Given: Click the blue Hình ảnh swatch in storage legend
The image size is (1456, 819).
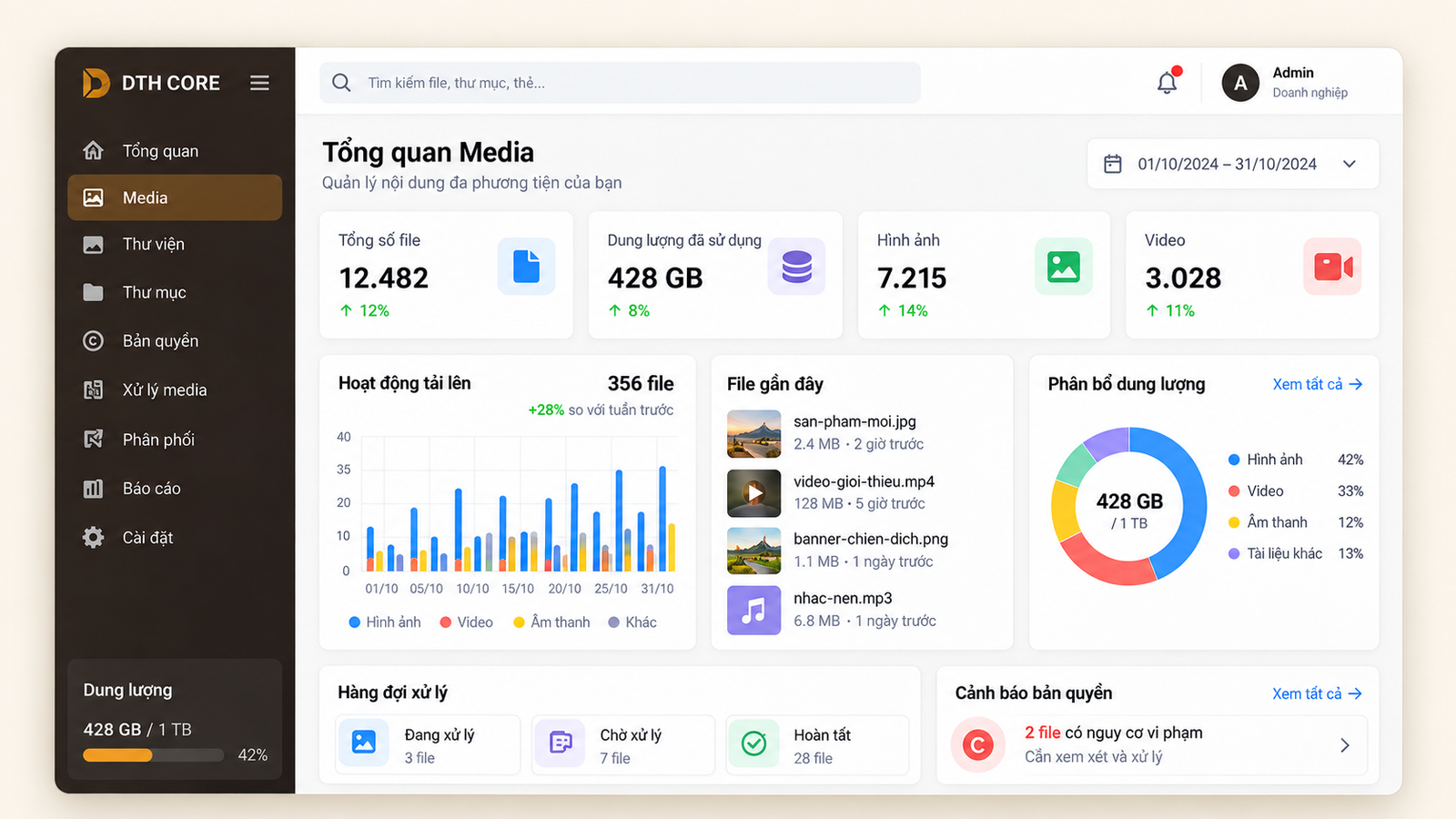Looking at the screenshot, I should click(1234, 460).
